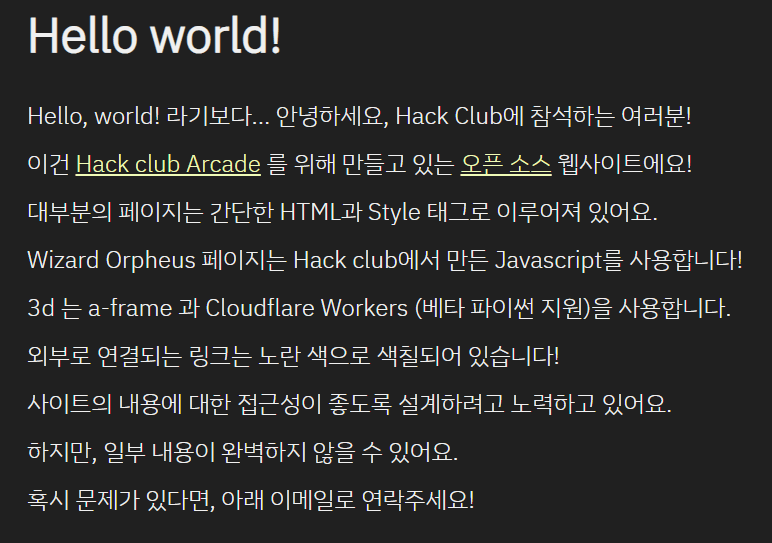Click the line starting '하지만, 일부 내용이'
This screenshot has height=543, width=772.
click(x=243, y=452)
